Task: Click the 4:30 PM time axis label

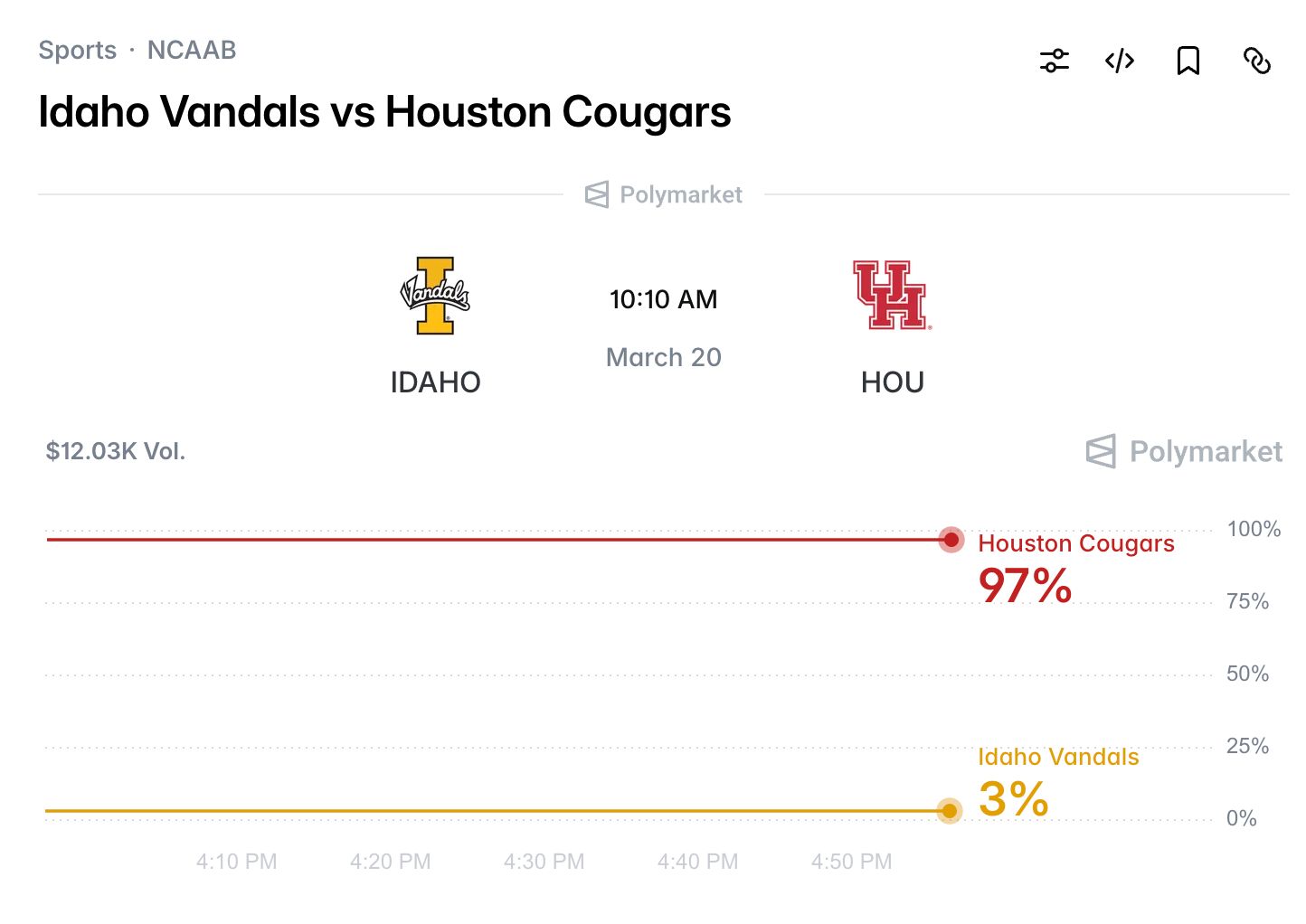Action: (x=544, y=862)
